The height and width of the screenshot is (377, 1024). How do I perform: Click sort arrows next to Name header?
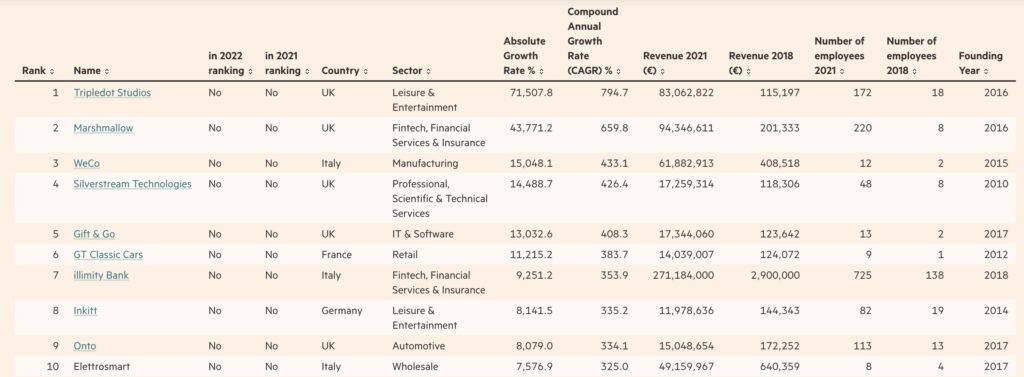tap(106, 71)
